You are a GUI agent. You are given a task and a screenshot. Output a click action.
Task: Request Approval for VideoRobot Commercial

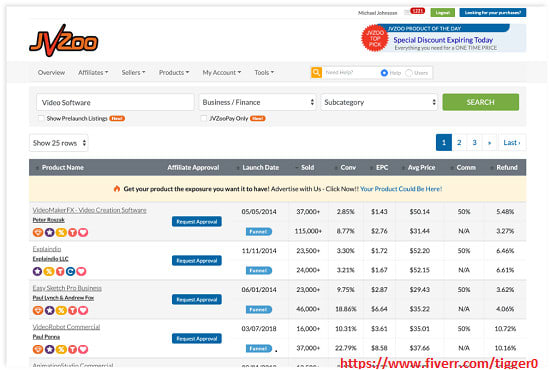click(x=197, y=338)
